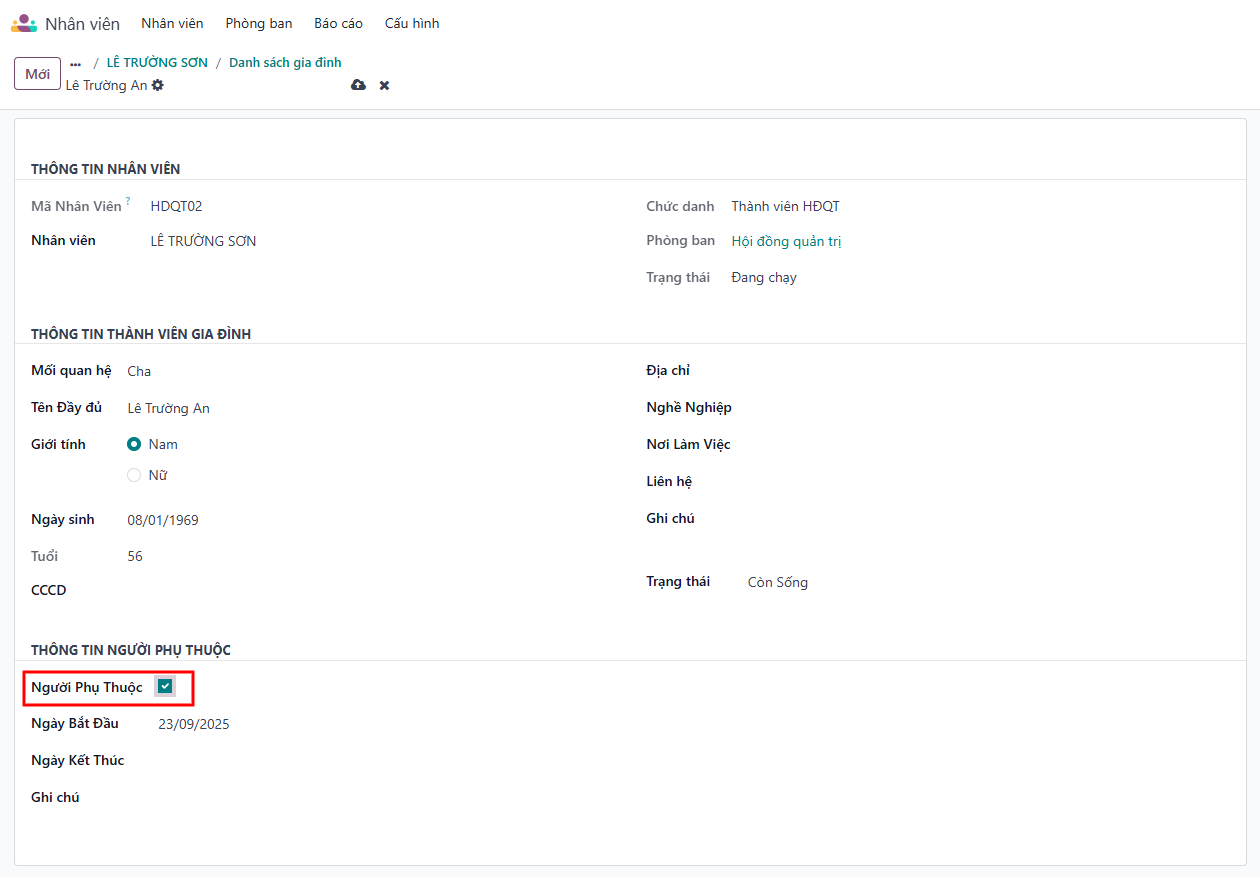Click the Ghi chú field under Liên hệ
The image size is (1260, 877).
click(988, 519)
